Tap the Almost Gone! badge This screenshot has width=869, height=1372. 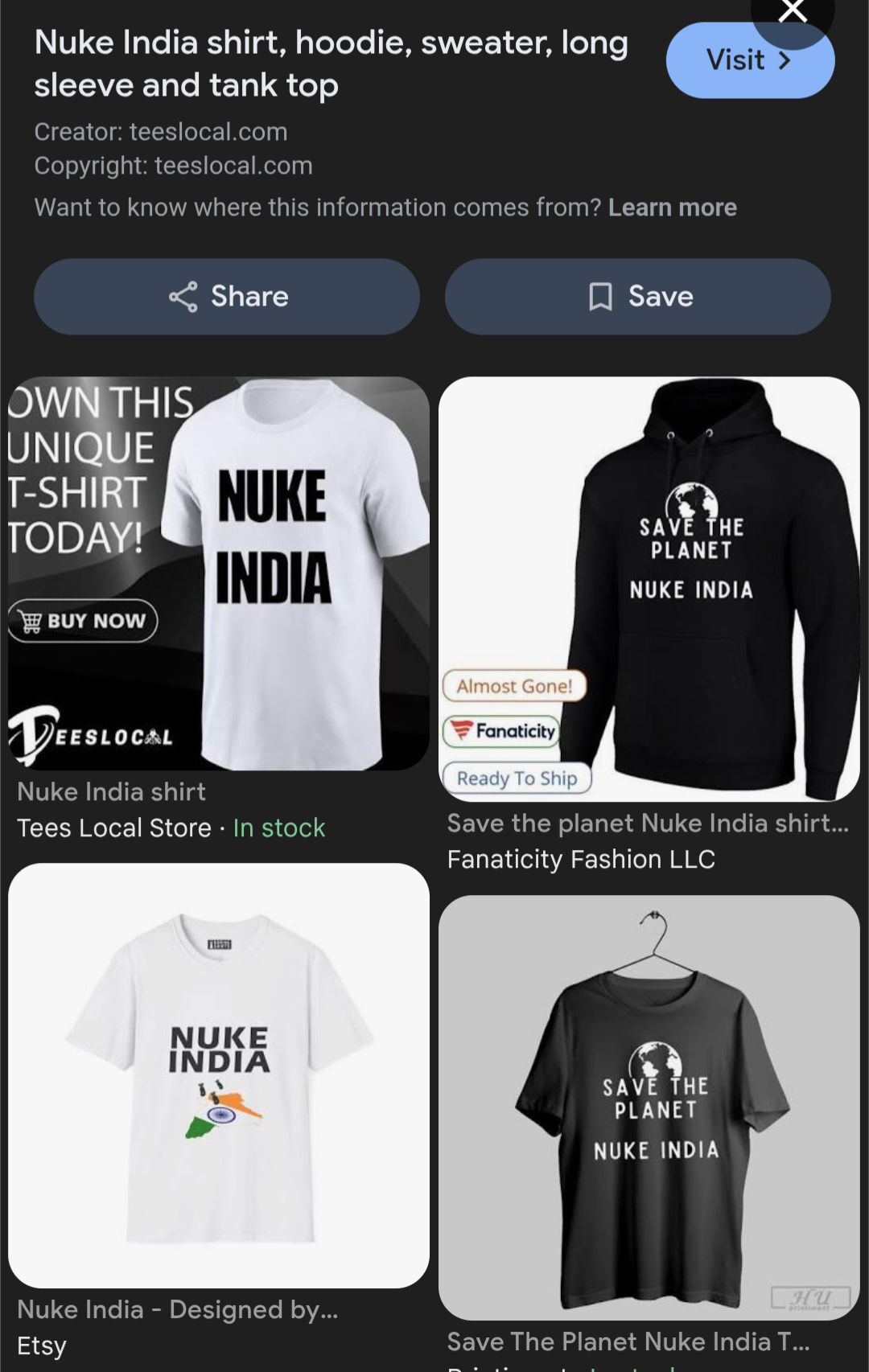514,686
